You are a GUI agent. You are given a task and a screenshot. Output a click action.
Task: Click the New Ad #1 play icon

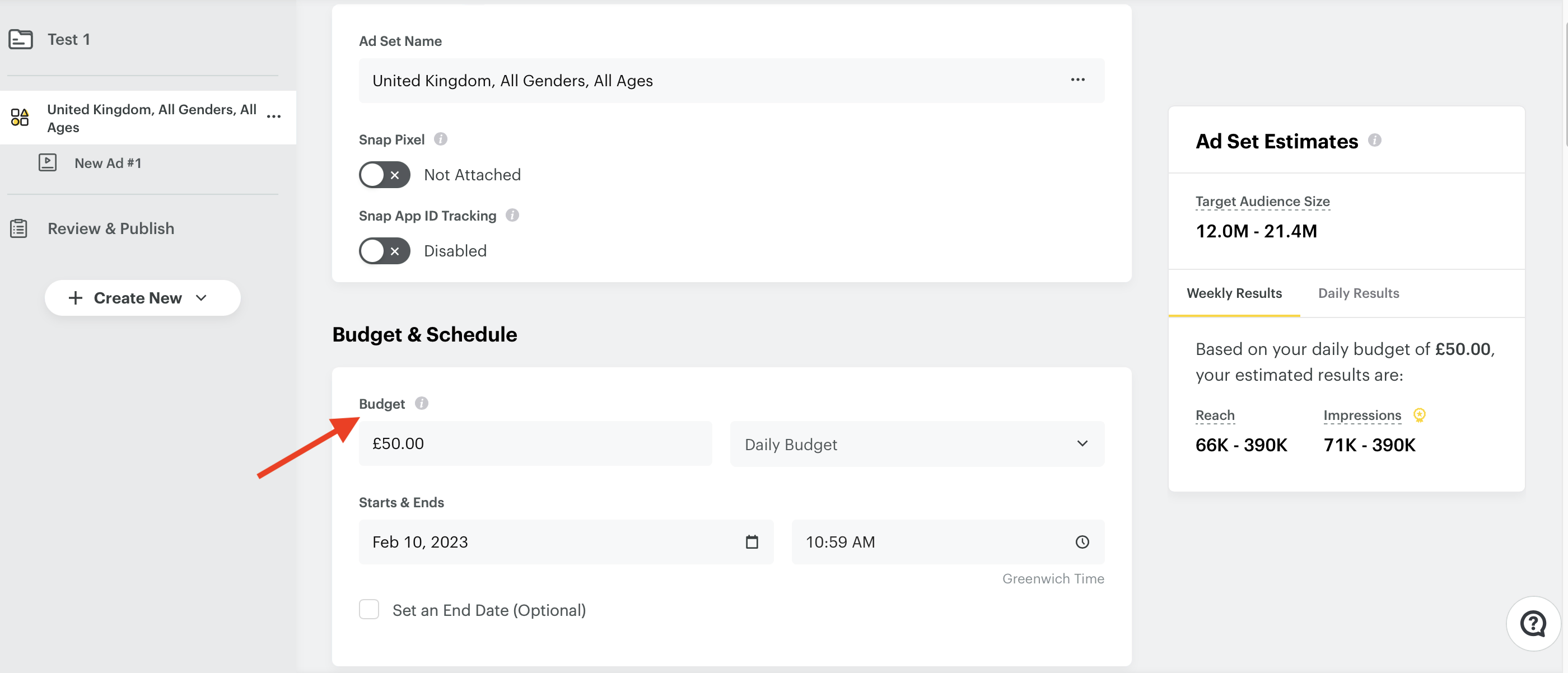(48, 162)
